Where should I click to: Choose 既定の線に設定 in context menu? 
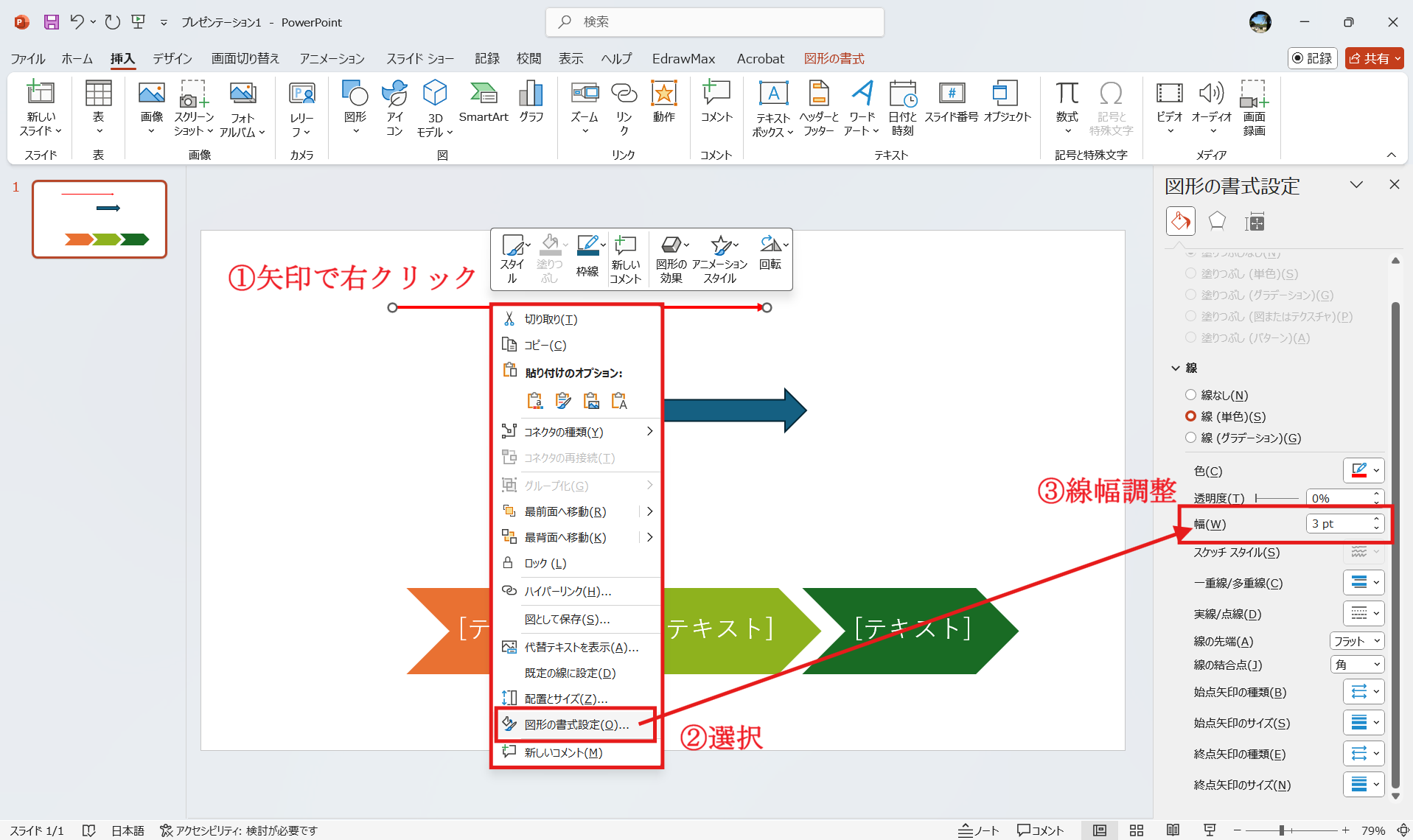coord(576,673)
